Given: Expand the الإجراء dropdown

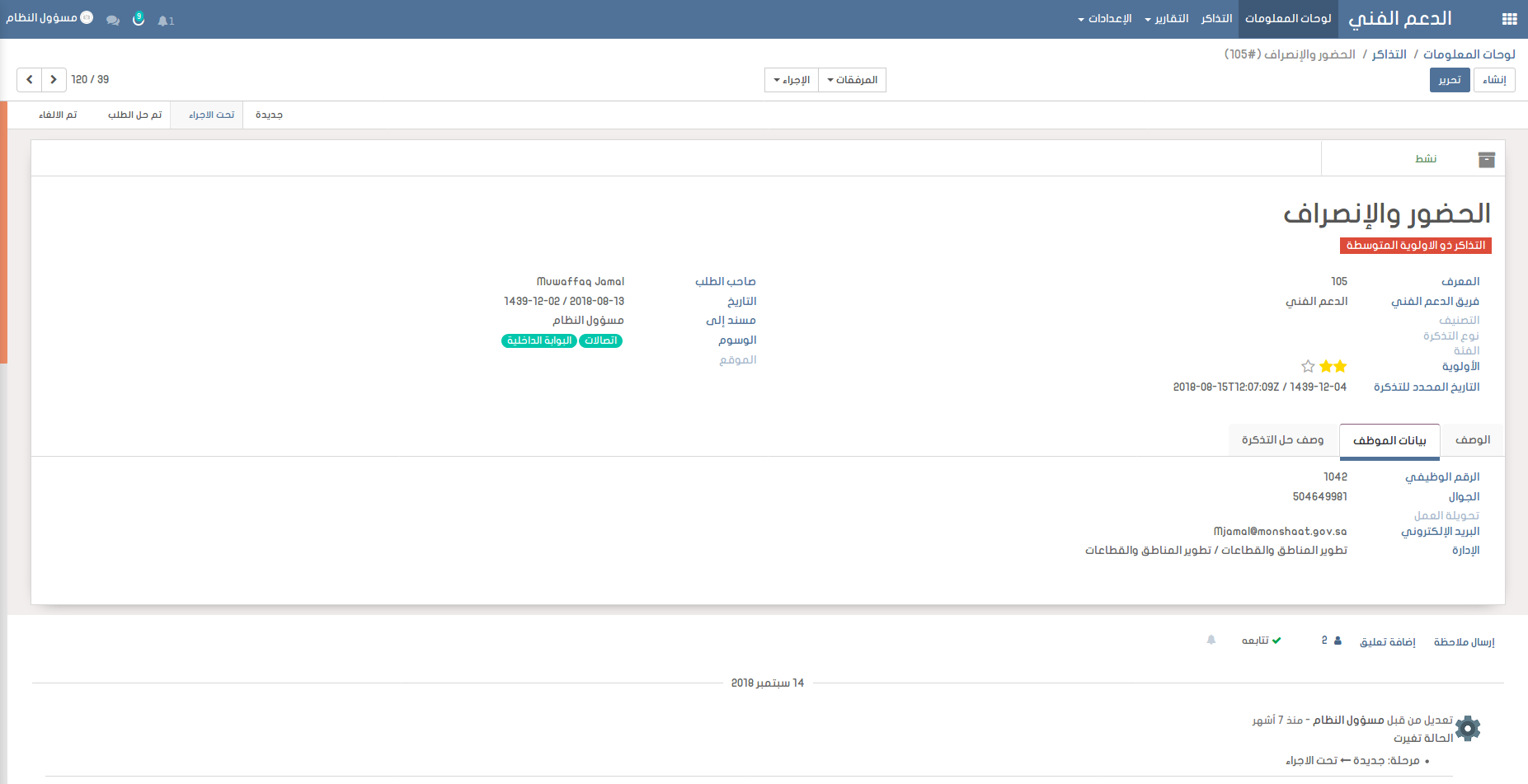Looking at the screenshot, I should coord(792,80).
